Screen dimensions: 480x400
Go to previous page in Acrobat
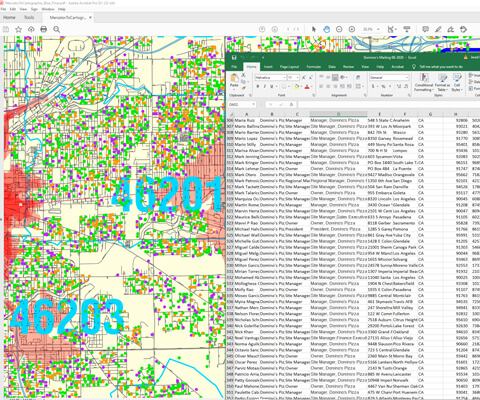(262, 29)
